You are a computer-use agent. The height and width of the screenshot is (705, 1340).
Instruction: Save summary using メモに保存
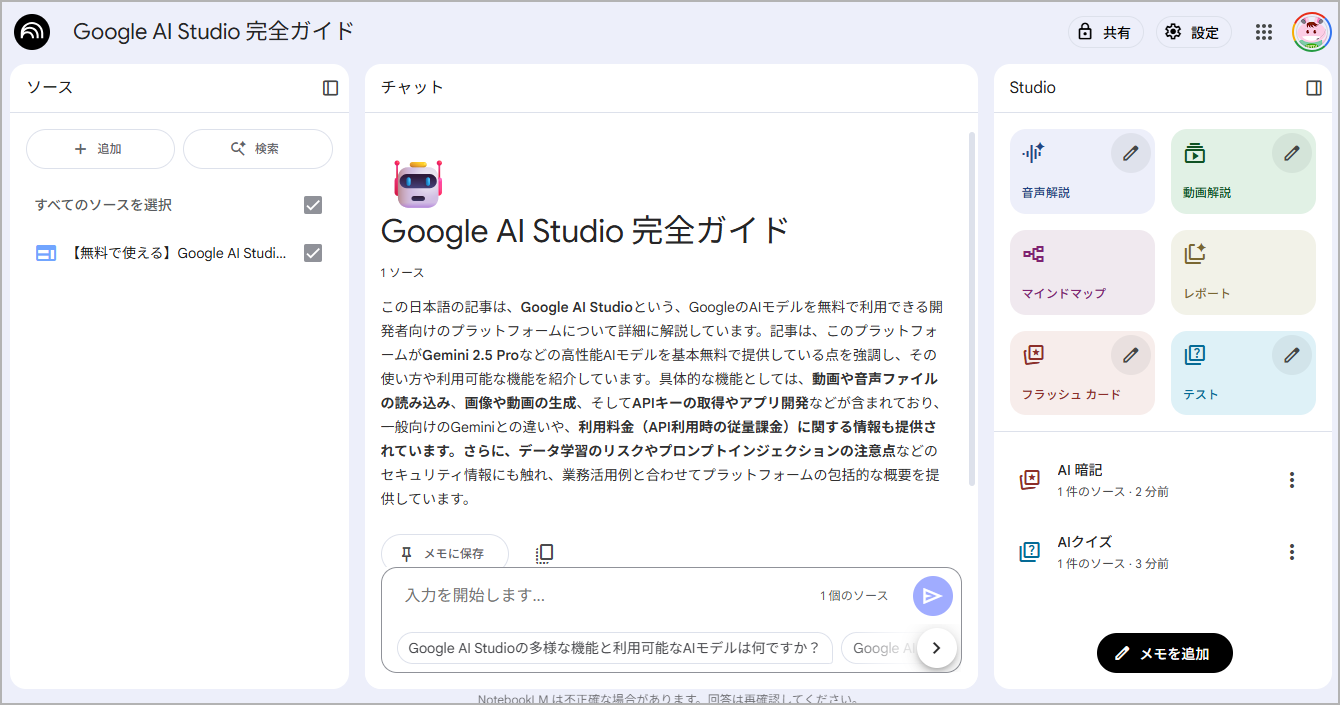[444, 552]
